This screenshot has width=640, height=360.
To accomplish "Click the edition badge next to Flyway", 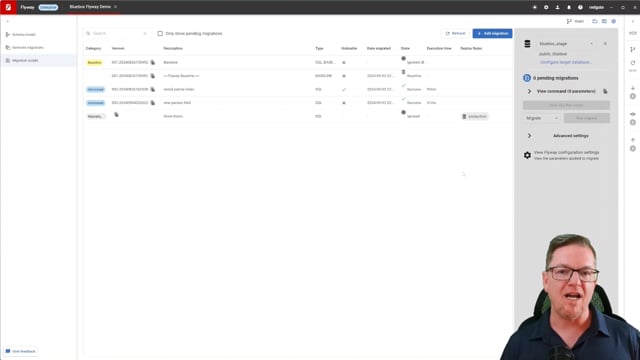I will coord(48,7).
